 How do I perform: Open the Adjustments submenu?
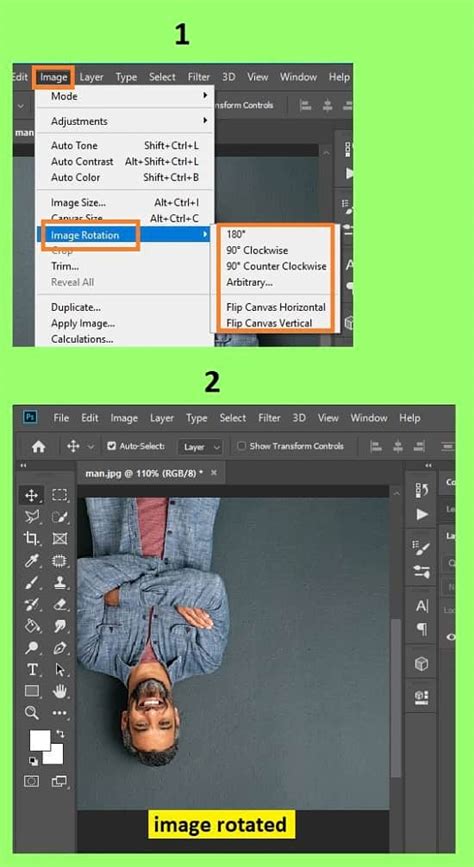pos(124,121)
